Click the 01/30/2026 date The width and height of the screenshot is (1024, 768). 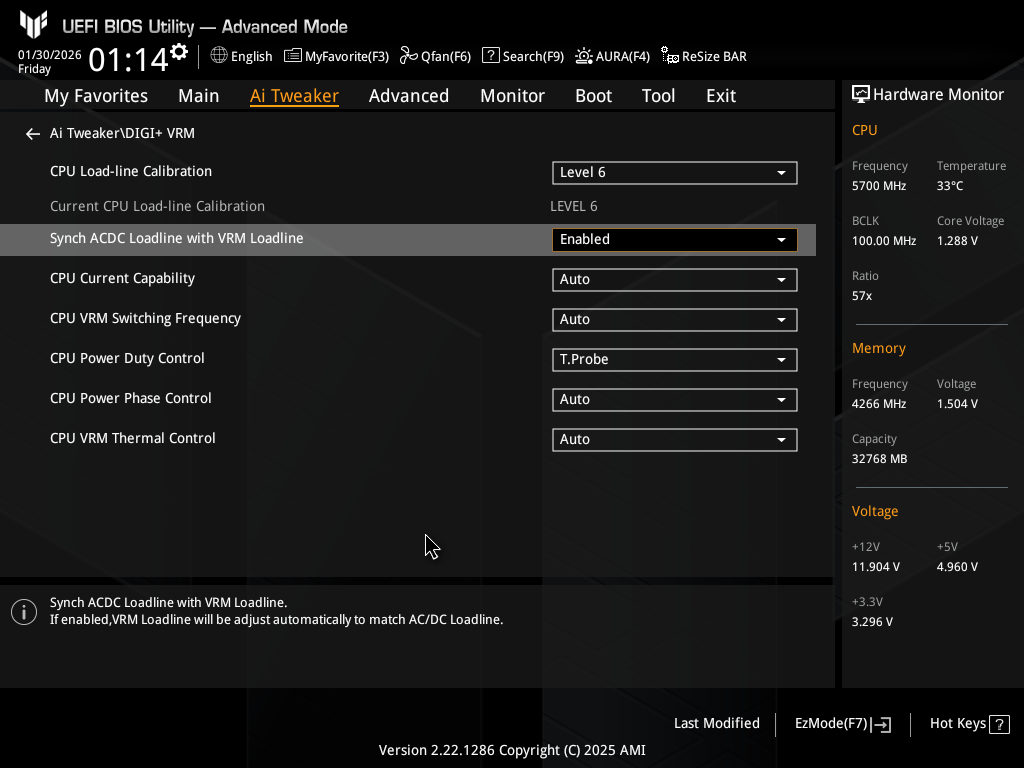tap(50, 55)
